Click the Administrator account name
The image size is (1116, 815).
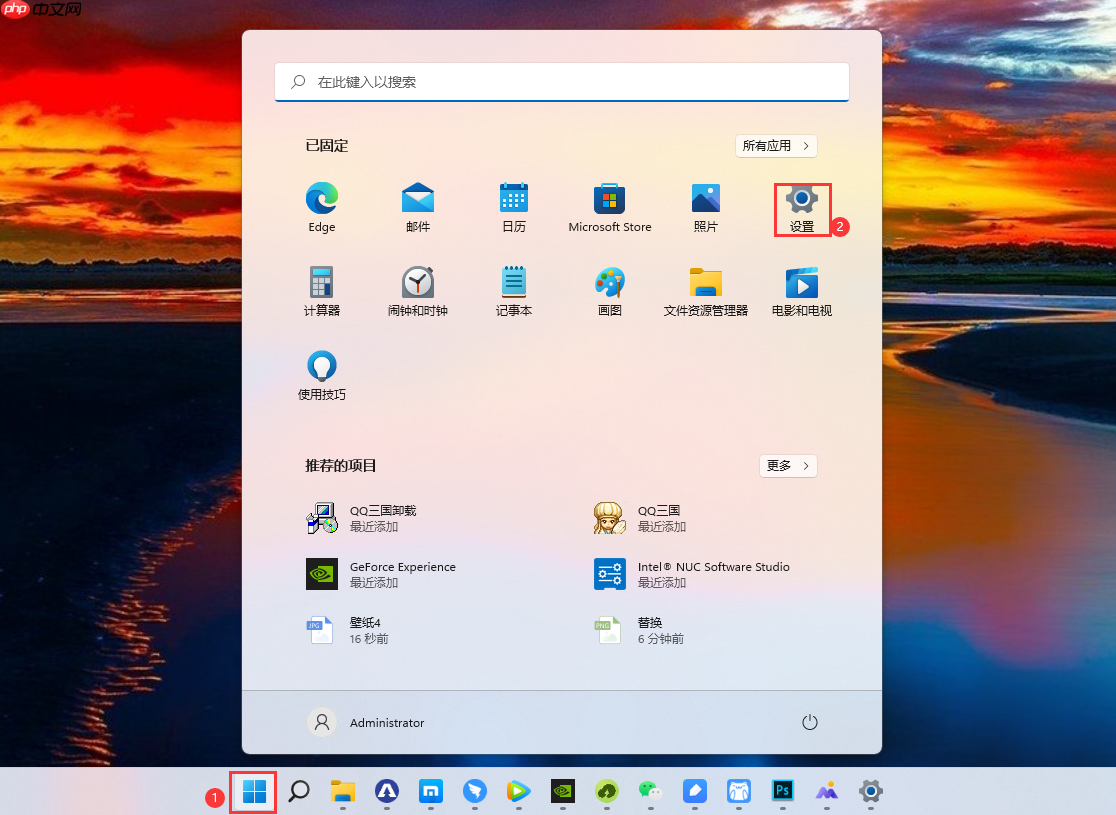(387, 722)
